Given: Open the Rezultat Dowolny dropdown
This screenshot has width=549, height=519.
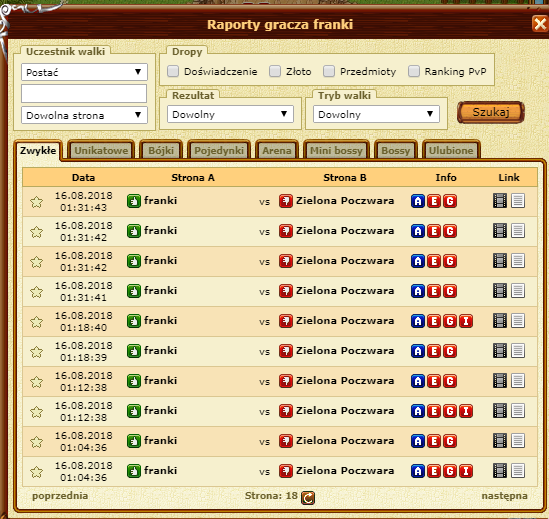Looking at the screenshot, I should coord(230,114).
